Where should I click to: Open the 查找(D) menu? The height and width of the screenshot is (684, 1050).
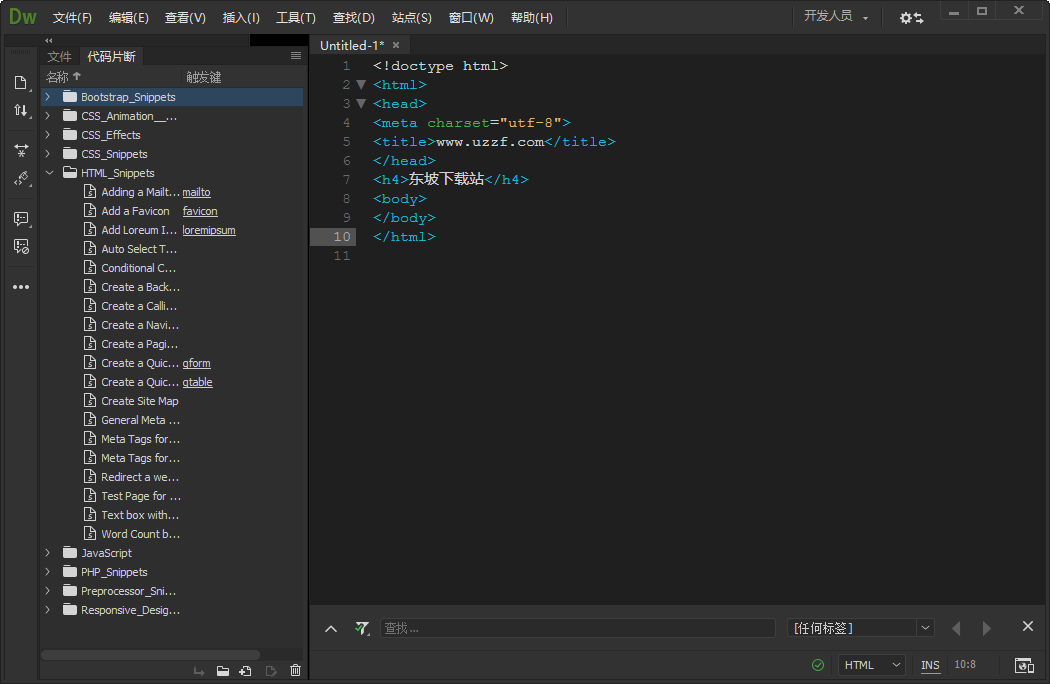pos(353,18)
